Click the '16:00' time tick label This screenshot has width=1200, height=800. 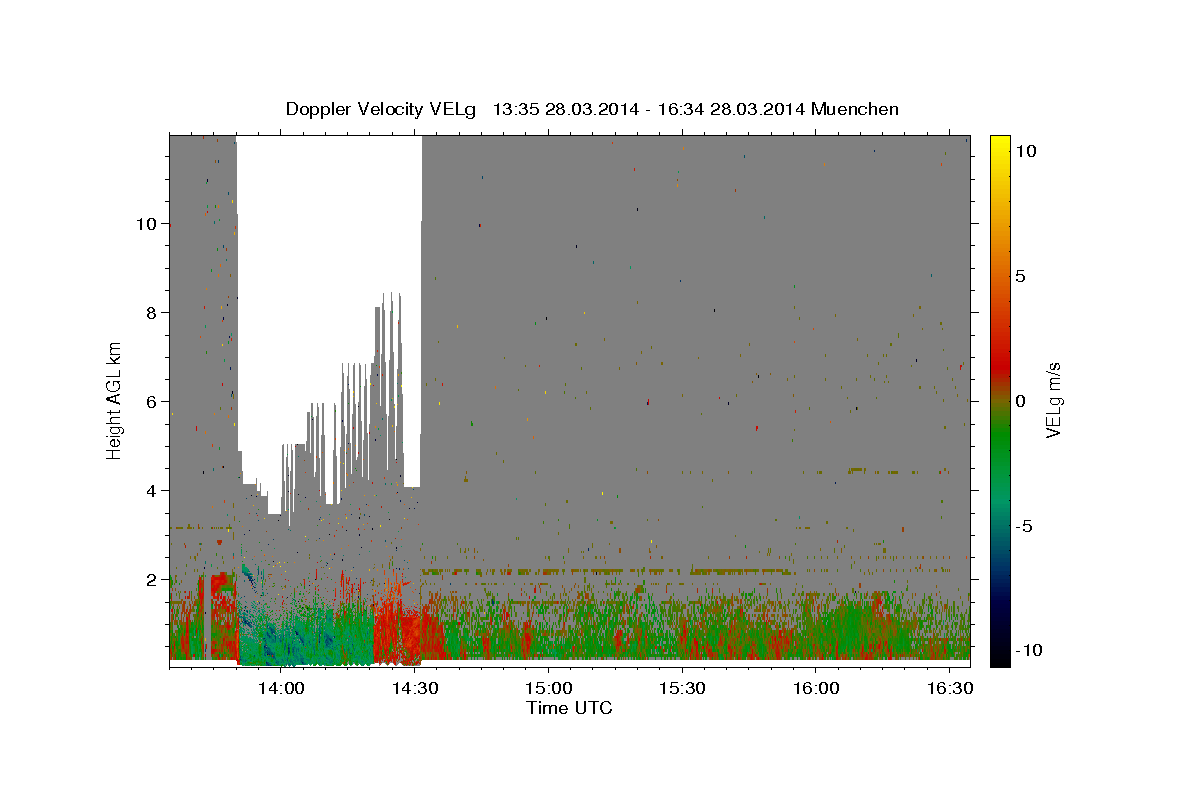coord(815,688)
